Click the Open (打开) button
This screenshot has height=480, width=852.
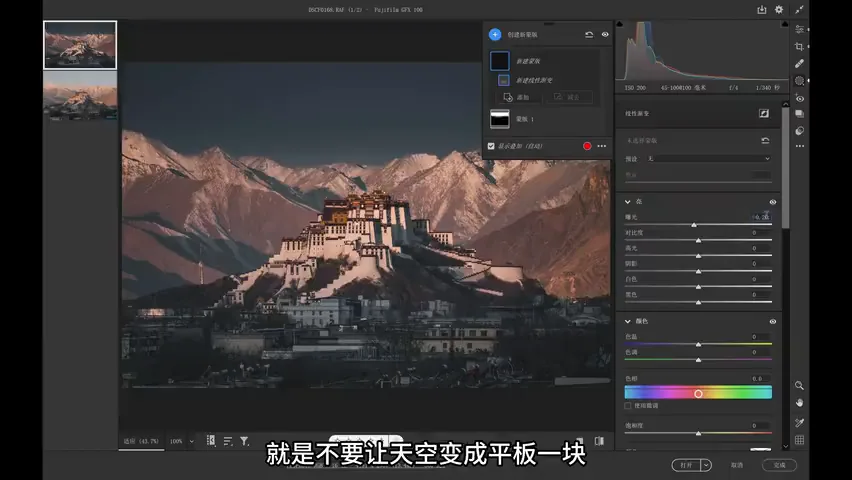(x=686, y=465)
